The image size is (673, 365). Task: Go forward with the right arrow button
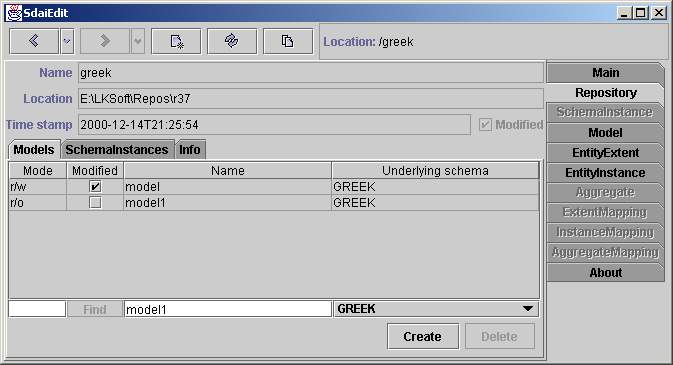click(105, 41)
